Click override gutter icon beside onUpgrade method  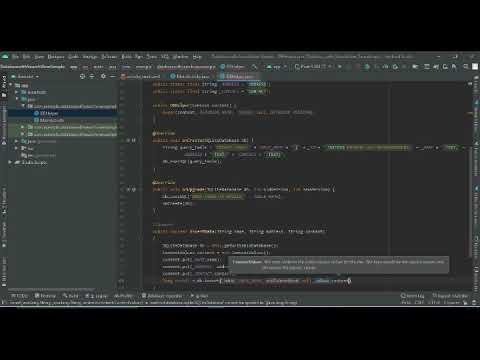(131, 189)
